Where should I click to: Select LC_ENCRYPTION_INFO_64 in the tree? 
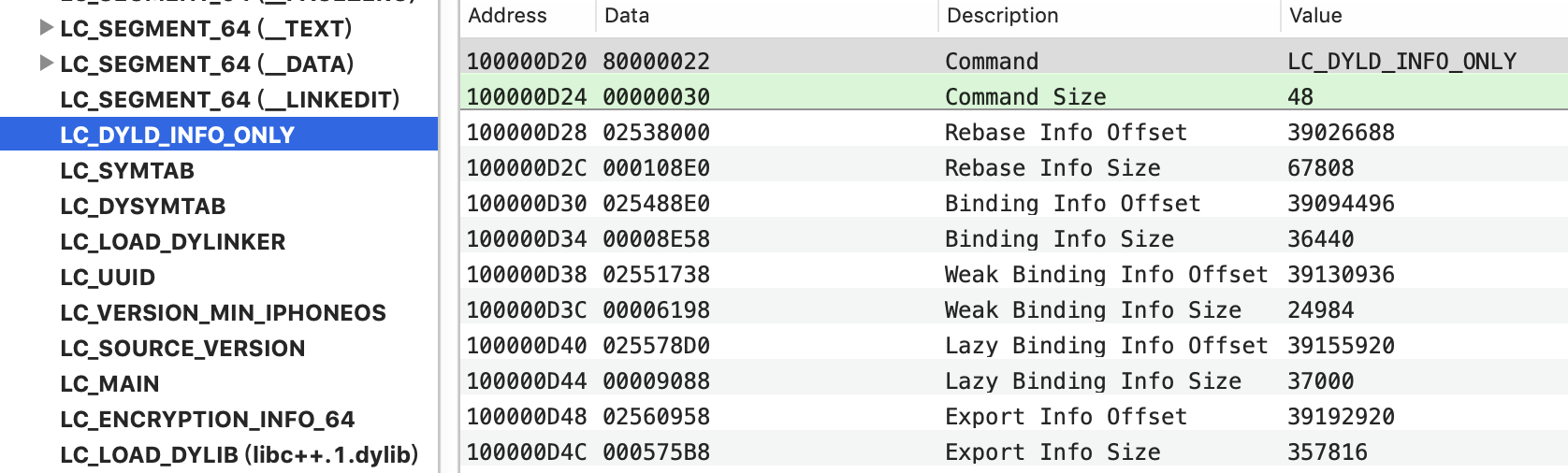(207, 419)
